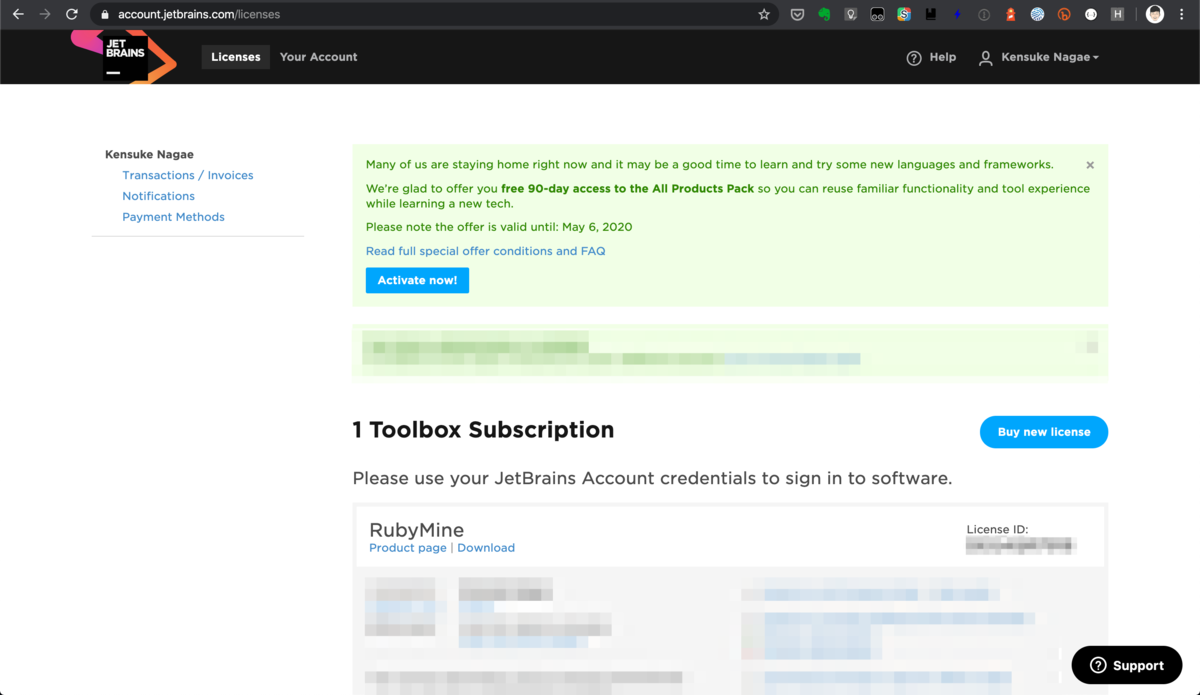Open Transactions / Invoices in the sidebar
Image resolution: width=1200 pixels, height=695 pixels.
click(x=188, y=175)
